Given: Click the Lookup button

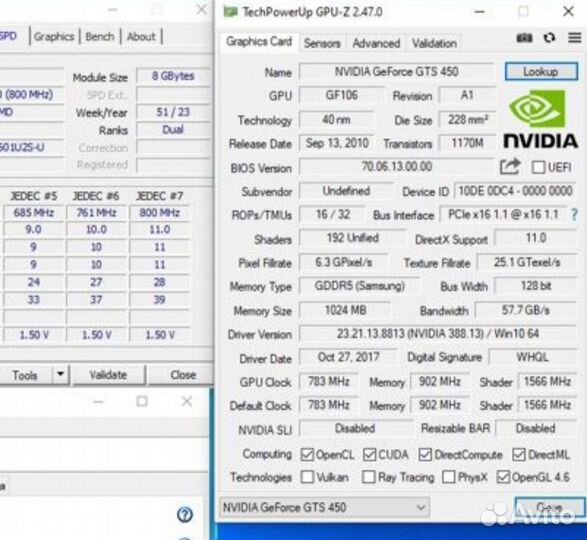Looking at the screenshot, I should click(x=541, y=71).
